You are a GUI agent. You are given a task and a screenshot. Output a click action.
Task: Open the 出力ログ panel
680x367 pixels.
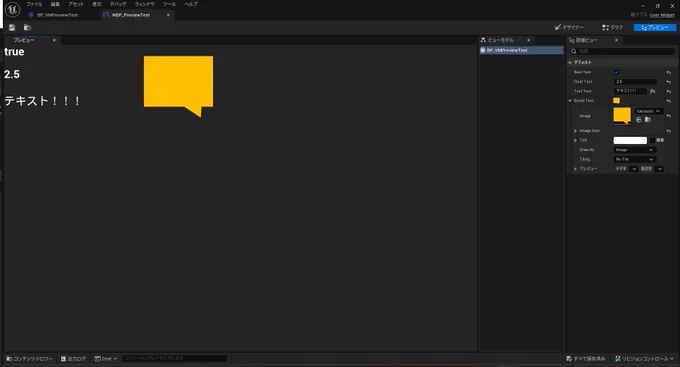73,359
